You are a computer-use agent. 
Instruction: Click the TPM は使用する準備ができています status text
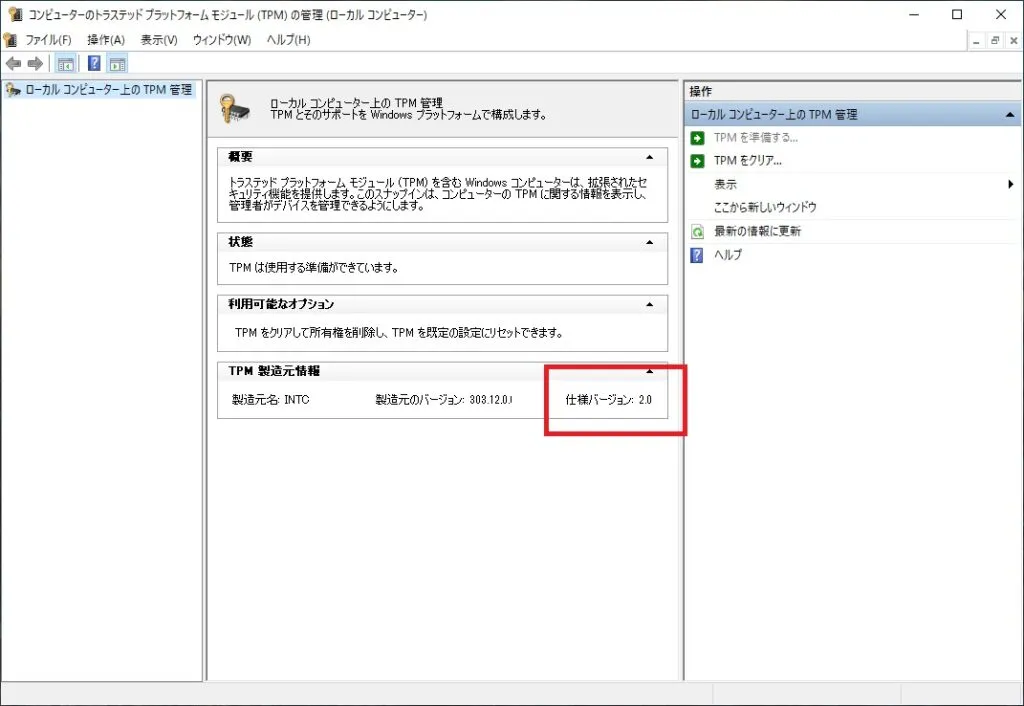(x=313, y=268)
